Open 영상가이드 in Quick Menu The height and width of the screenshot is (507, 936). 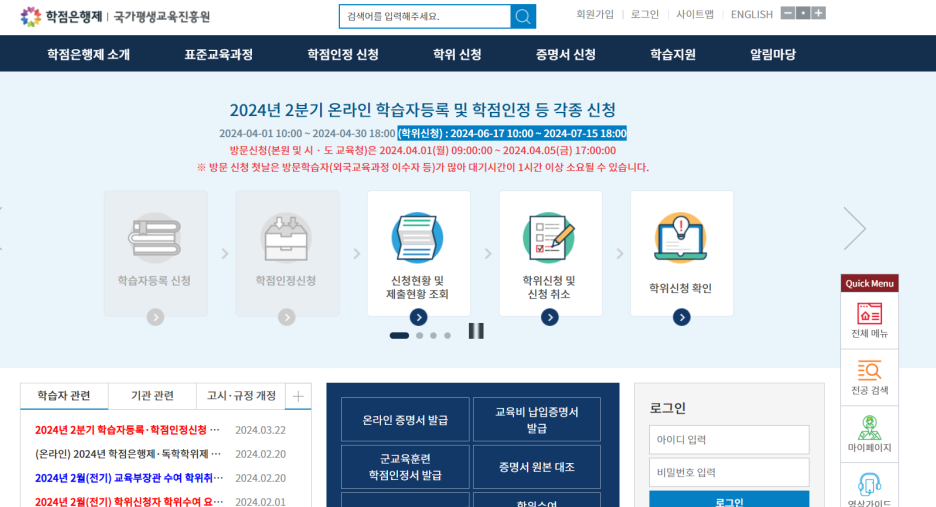point(869,486)
